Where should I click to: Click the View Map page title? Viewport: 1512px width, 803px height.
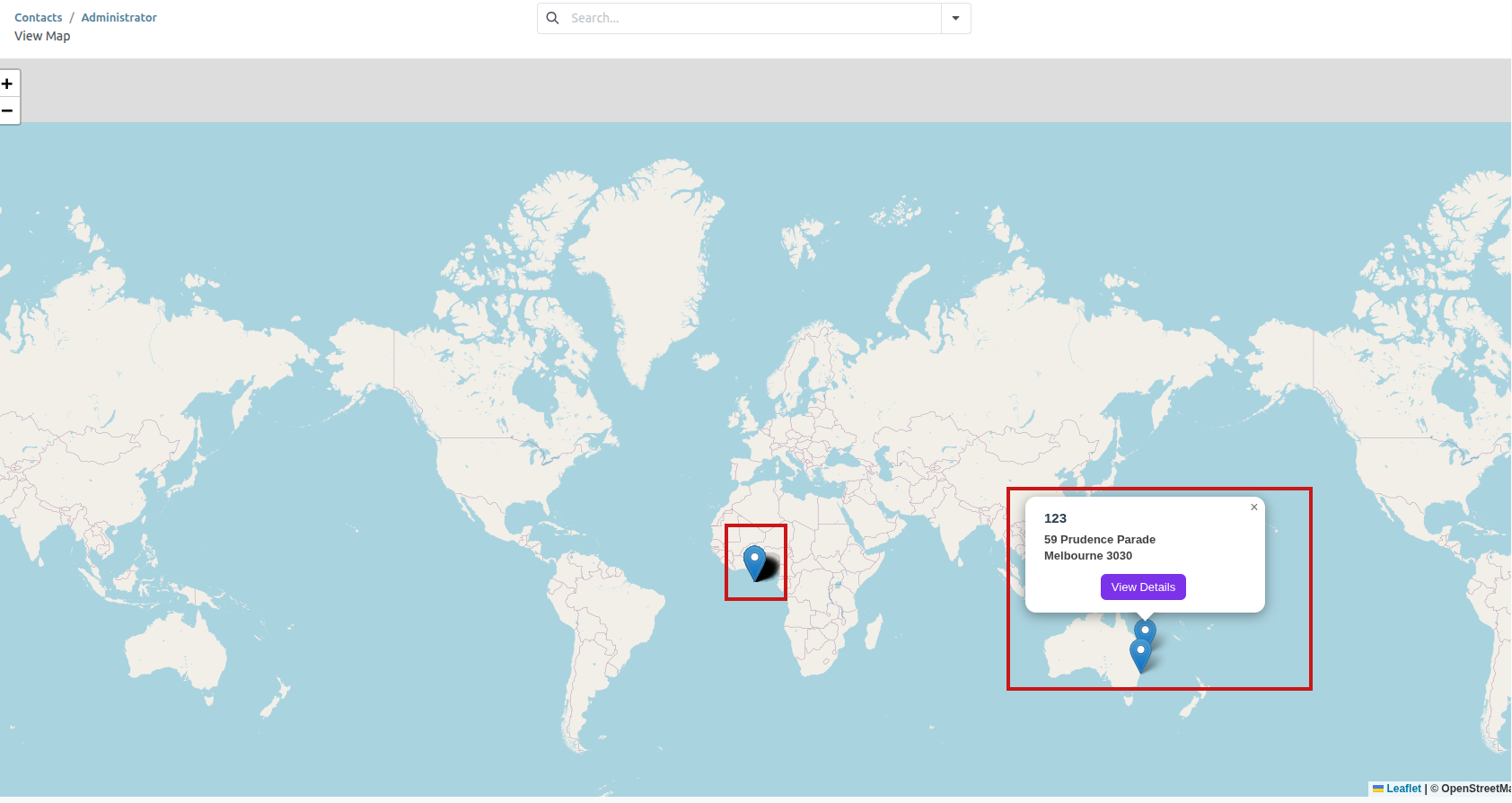click(x=42, y=36)
